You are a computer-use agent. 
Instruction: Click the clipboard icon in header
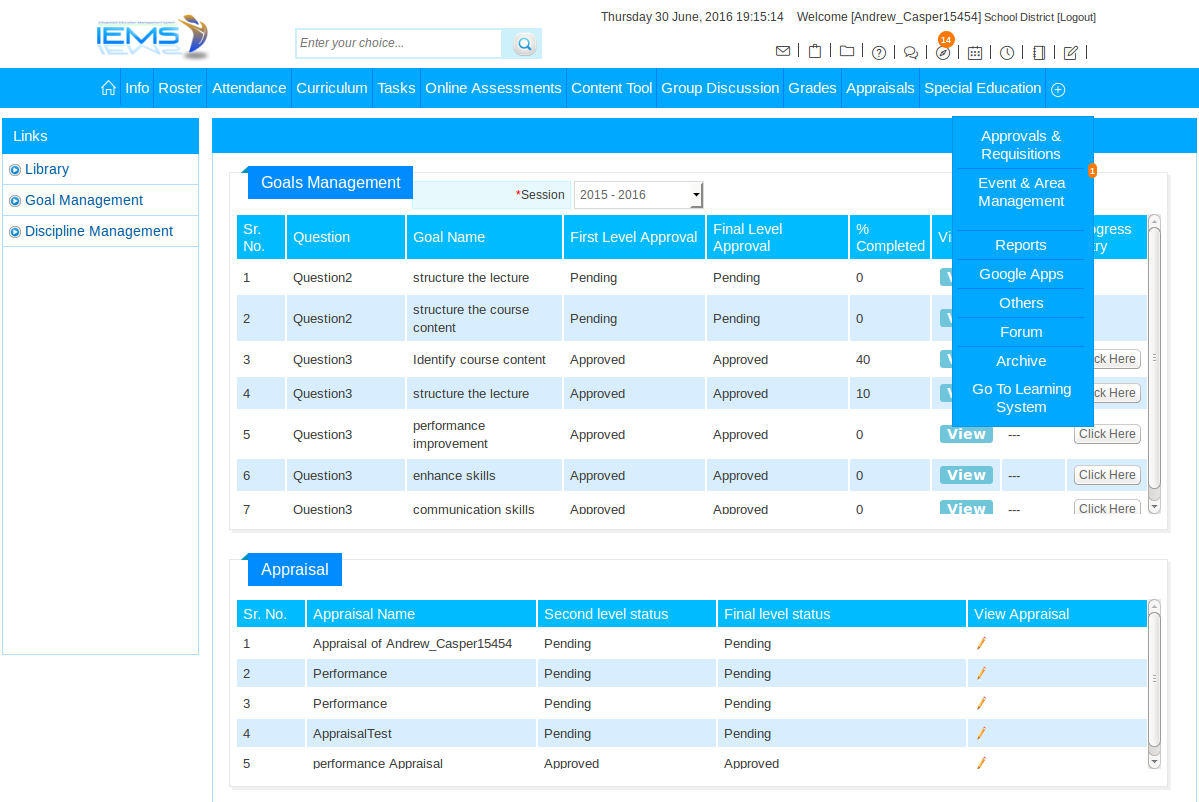tap(815, 51)
